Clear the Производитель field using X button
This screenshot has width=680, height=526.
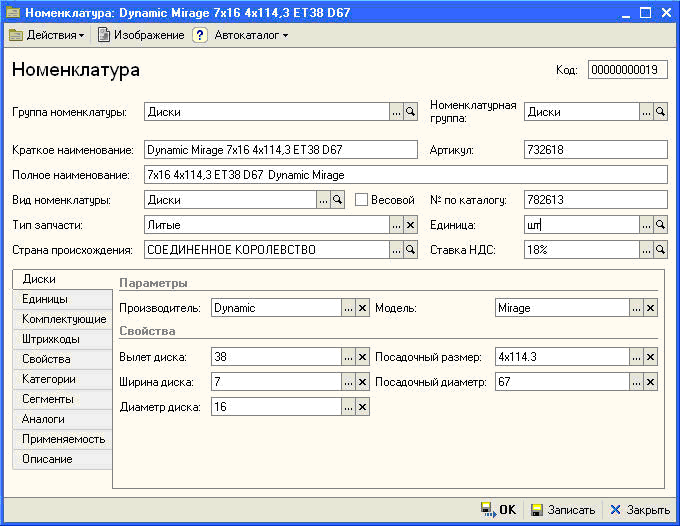coord(363,308)
